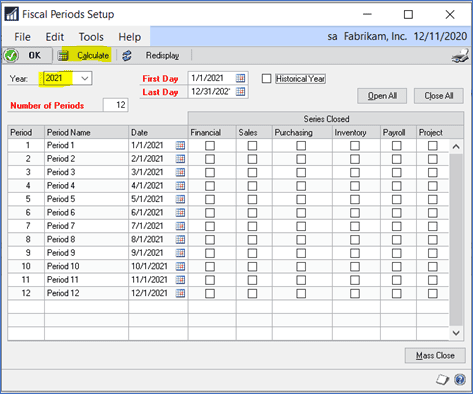This screenshot has height=394, width=473.
Task: Open calendar icon for Period 10 date
Action: (180, 266)
